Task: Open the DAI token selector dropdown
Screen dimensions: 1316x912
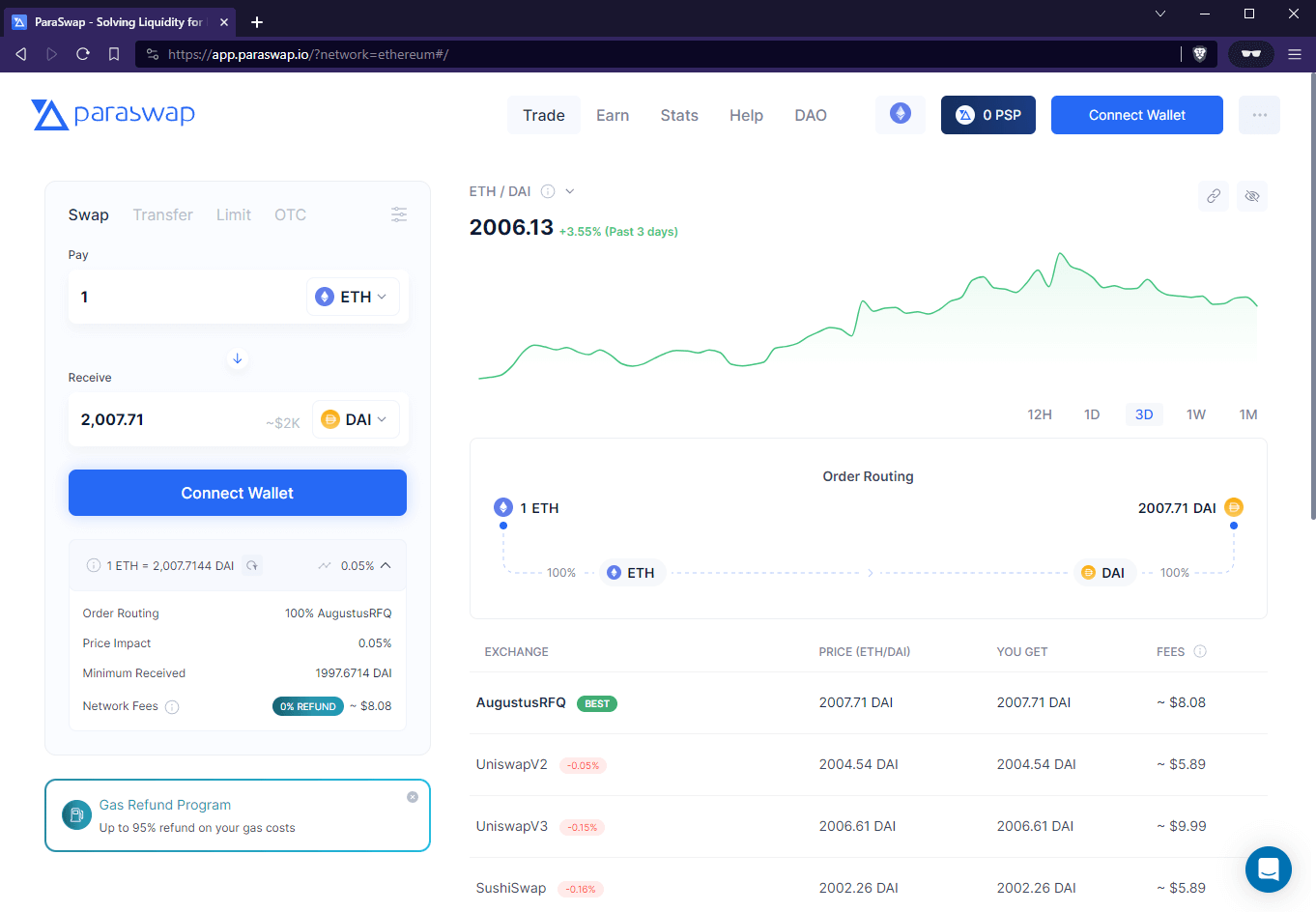Action: [x=355, y=418]
